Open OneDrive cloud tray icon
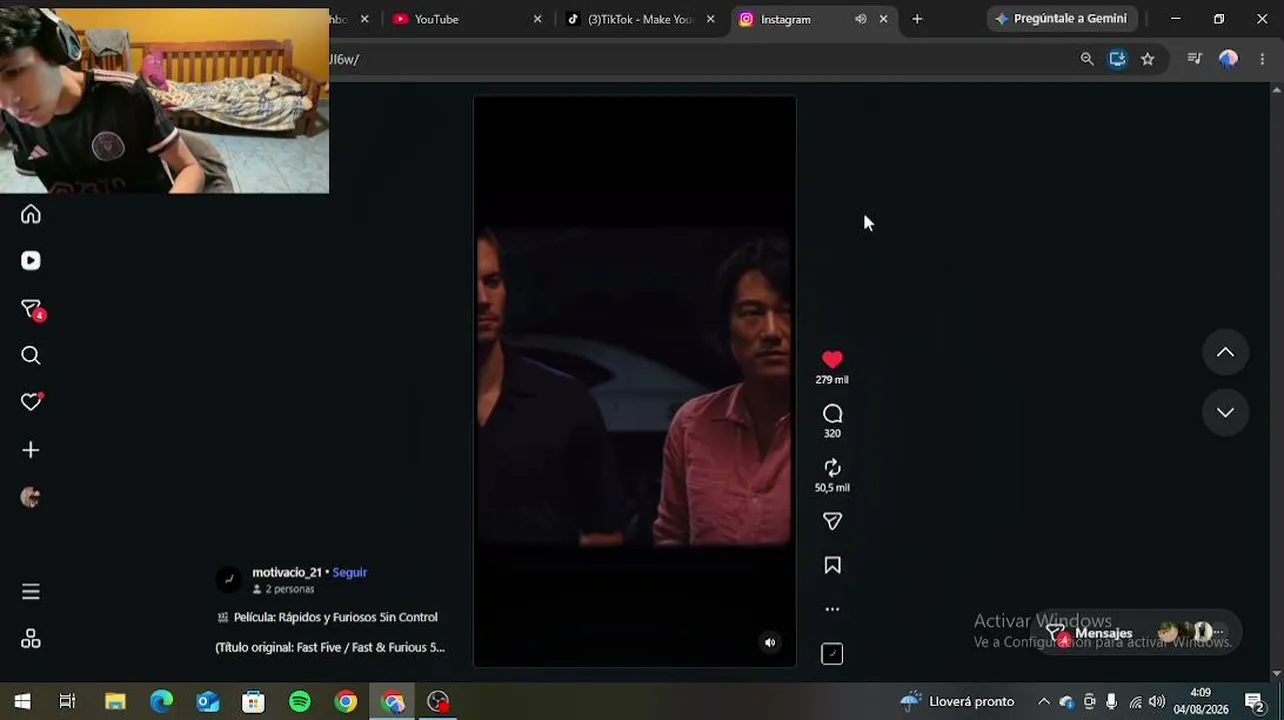The width and height of the screenshot is (1284, 720). 1067,702
